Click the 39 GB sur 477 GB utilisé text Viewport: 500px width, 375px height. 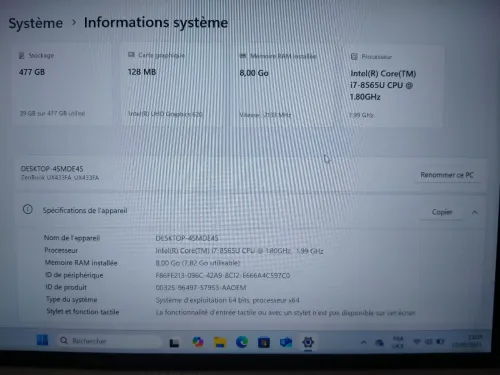click(52, 113)
